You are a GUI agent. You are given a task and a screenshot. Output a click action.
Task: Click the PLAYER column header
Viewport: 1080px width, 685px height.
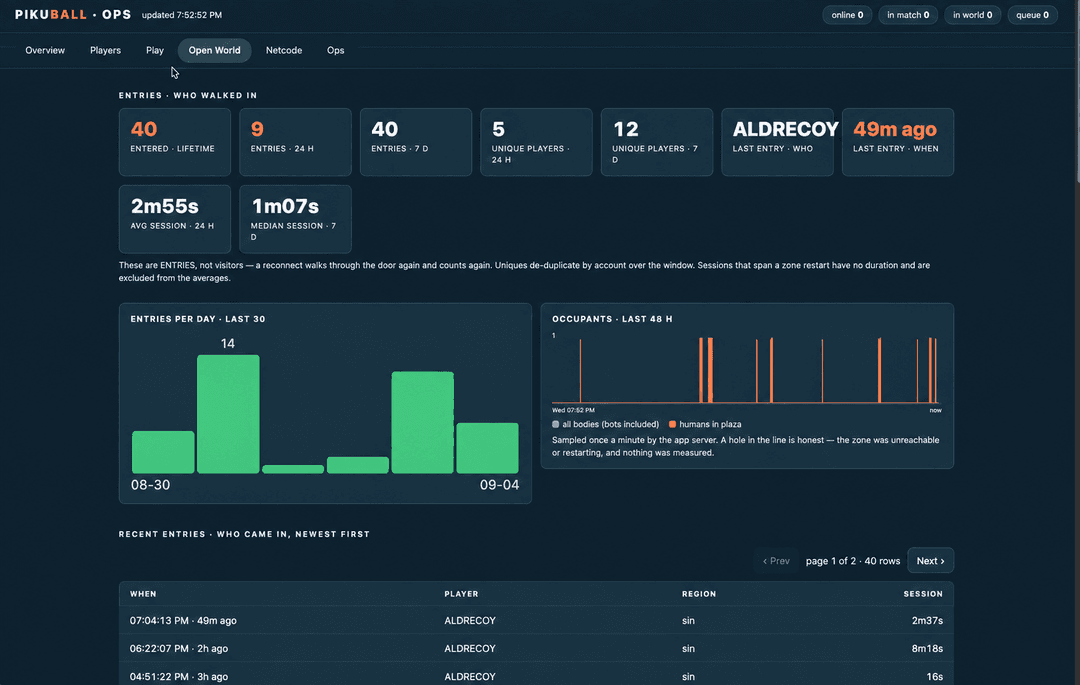pos(461,593)
